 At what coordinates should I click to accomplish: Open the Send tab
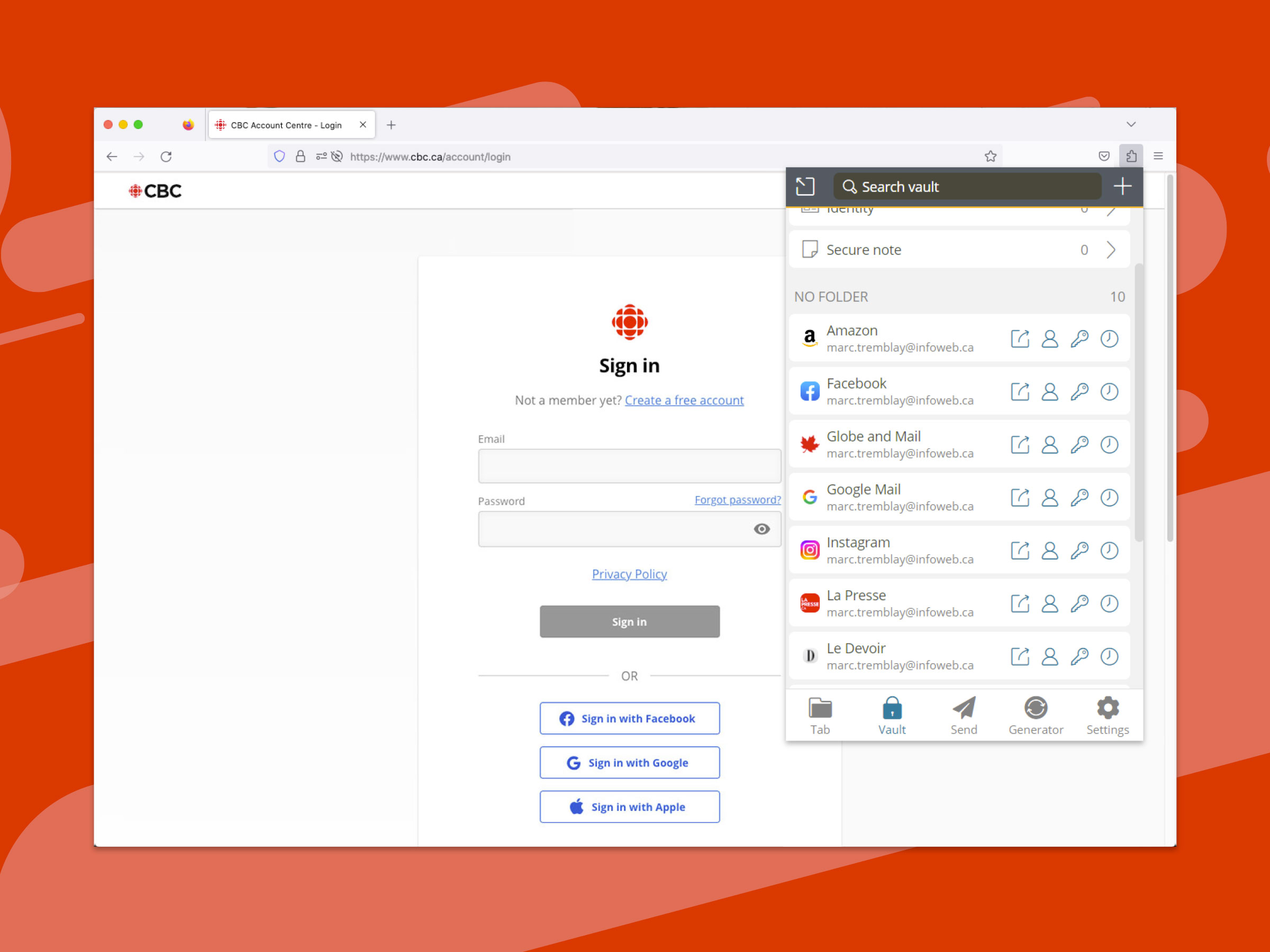964,716
